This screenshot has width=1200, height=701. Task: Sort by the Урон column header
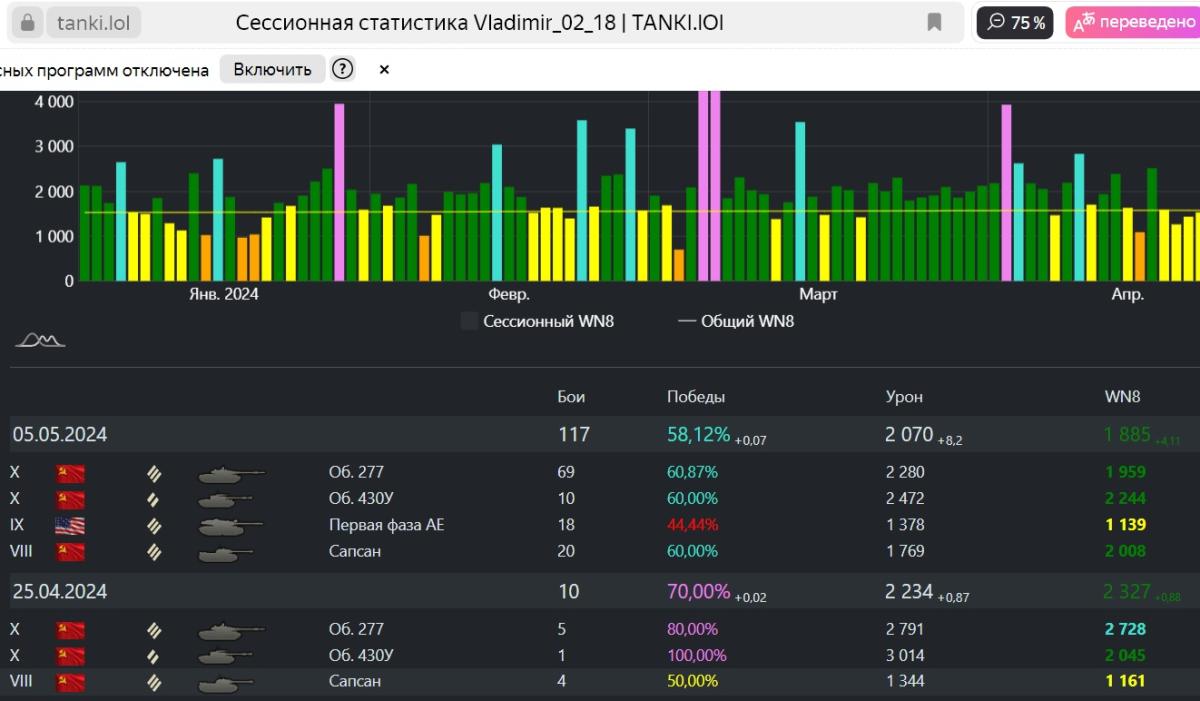click(x=904, y=397)
